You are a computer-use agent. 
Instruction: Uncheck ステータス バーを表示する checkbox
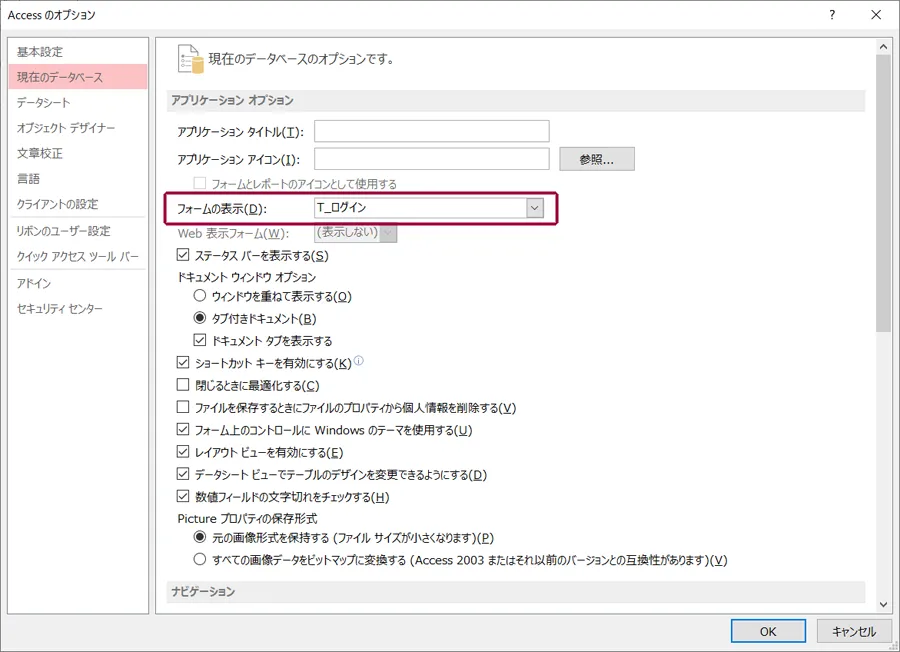[183, 256]
